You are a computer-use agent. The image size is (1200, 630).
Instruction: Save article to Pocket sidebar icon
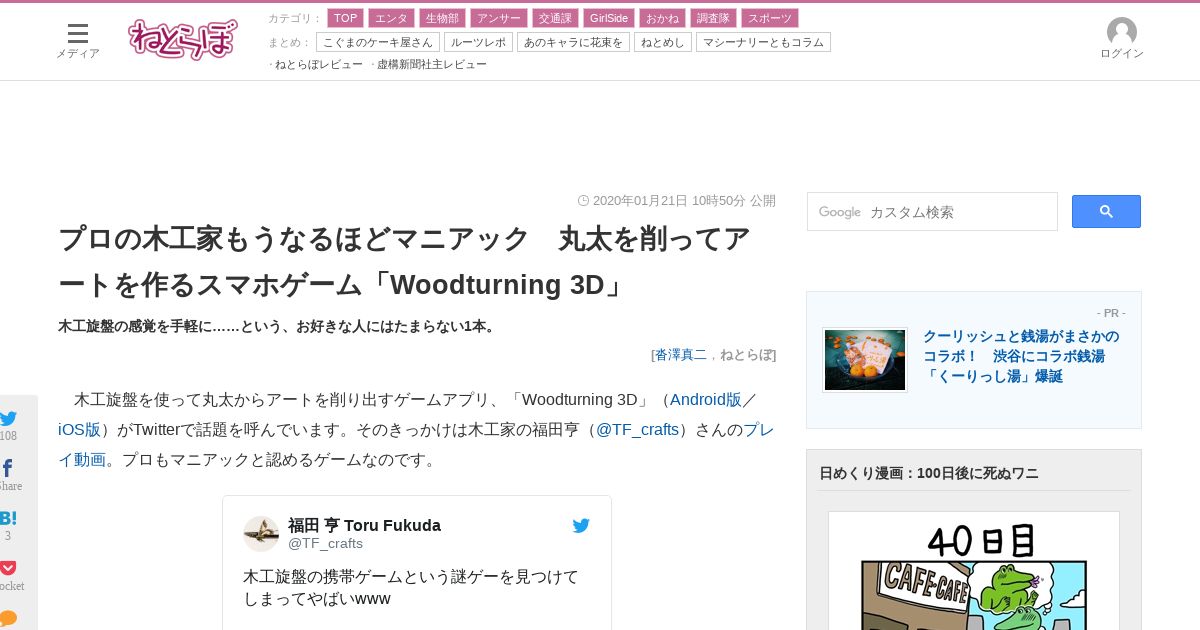coord(8,568)
